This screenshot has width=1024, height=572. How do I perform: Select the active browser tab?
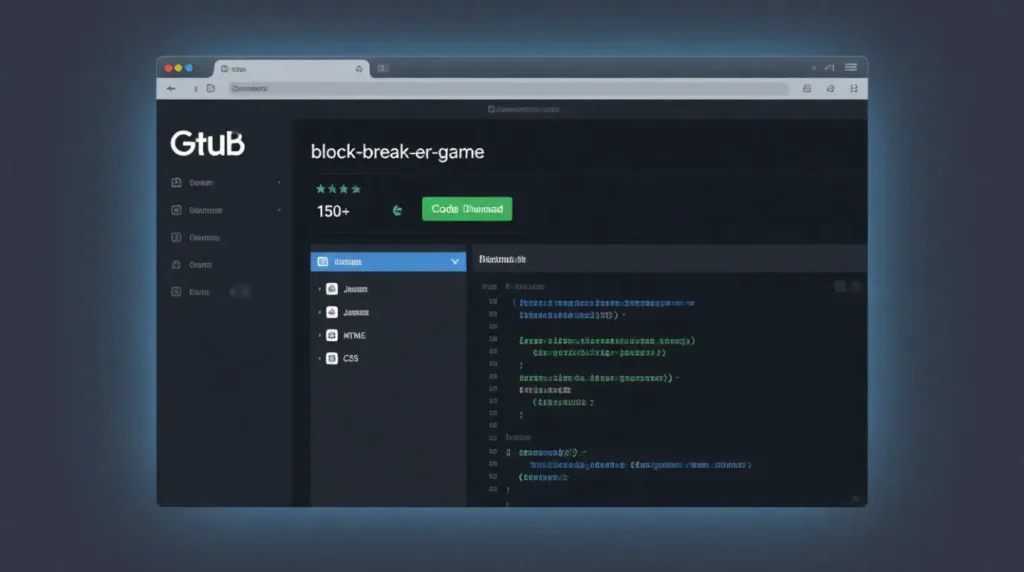(291, 69)
